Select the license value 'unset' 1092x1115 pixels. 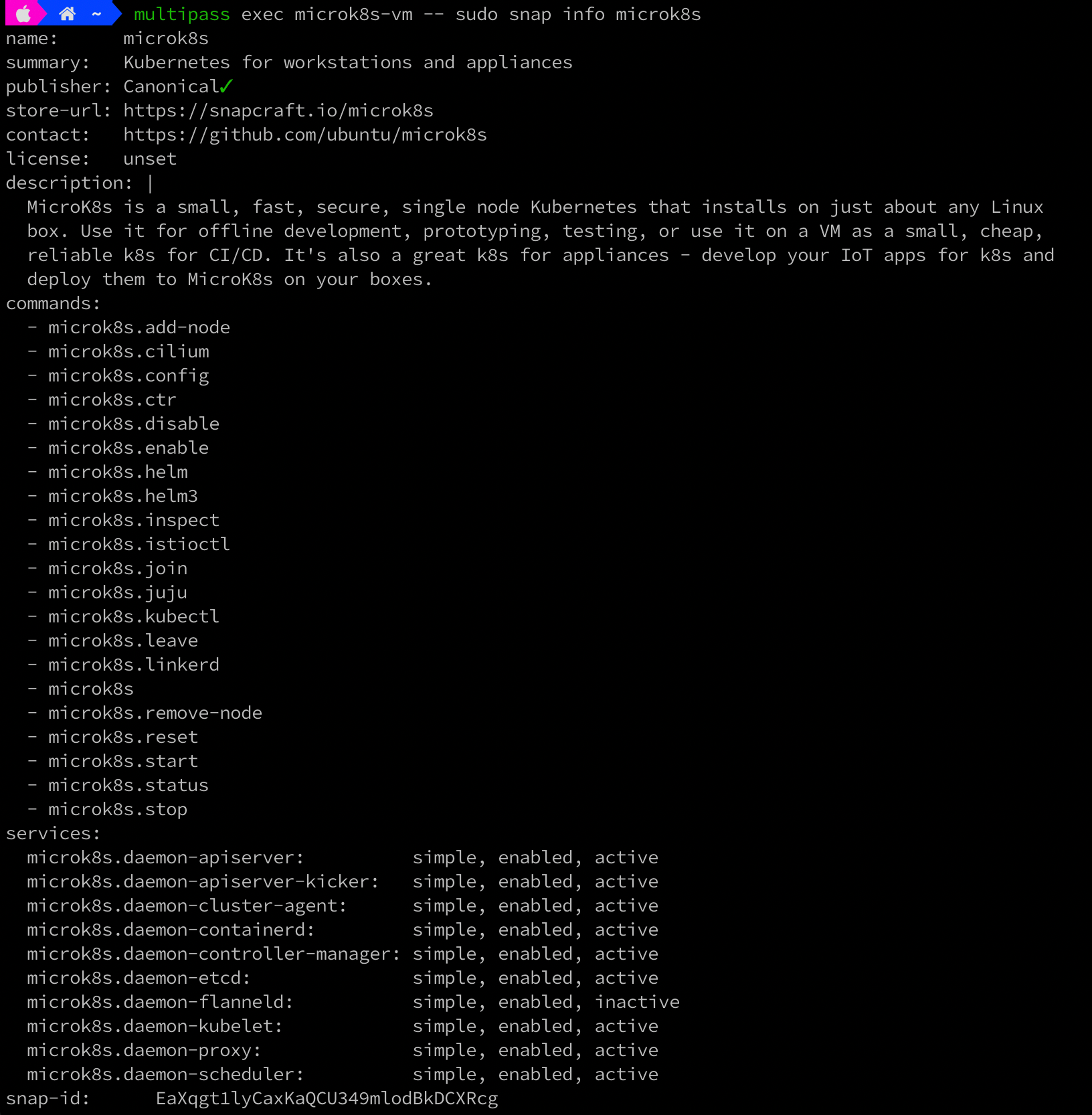pyautogui.click(x=150, y=159)
